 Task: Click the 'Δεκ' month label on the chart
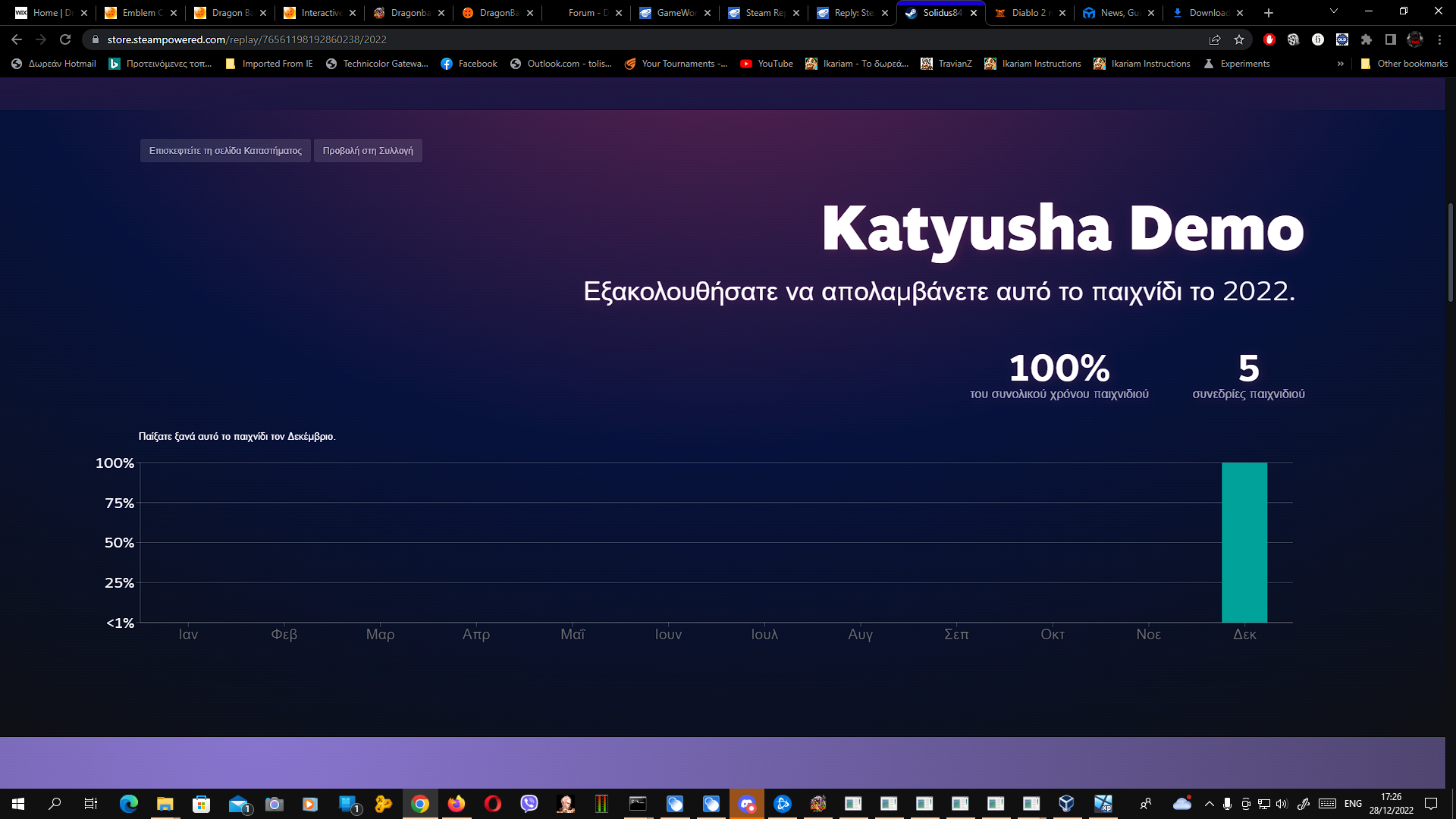[1244, 634]
